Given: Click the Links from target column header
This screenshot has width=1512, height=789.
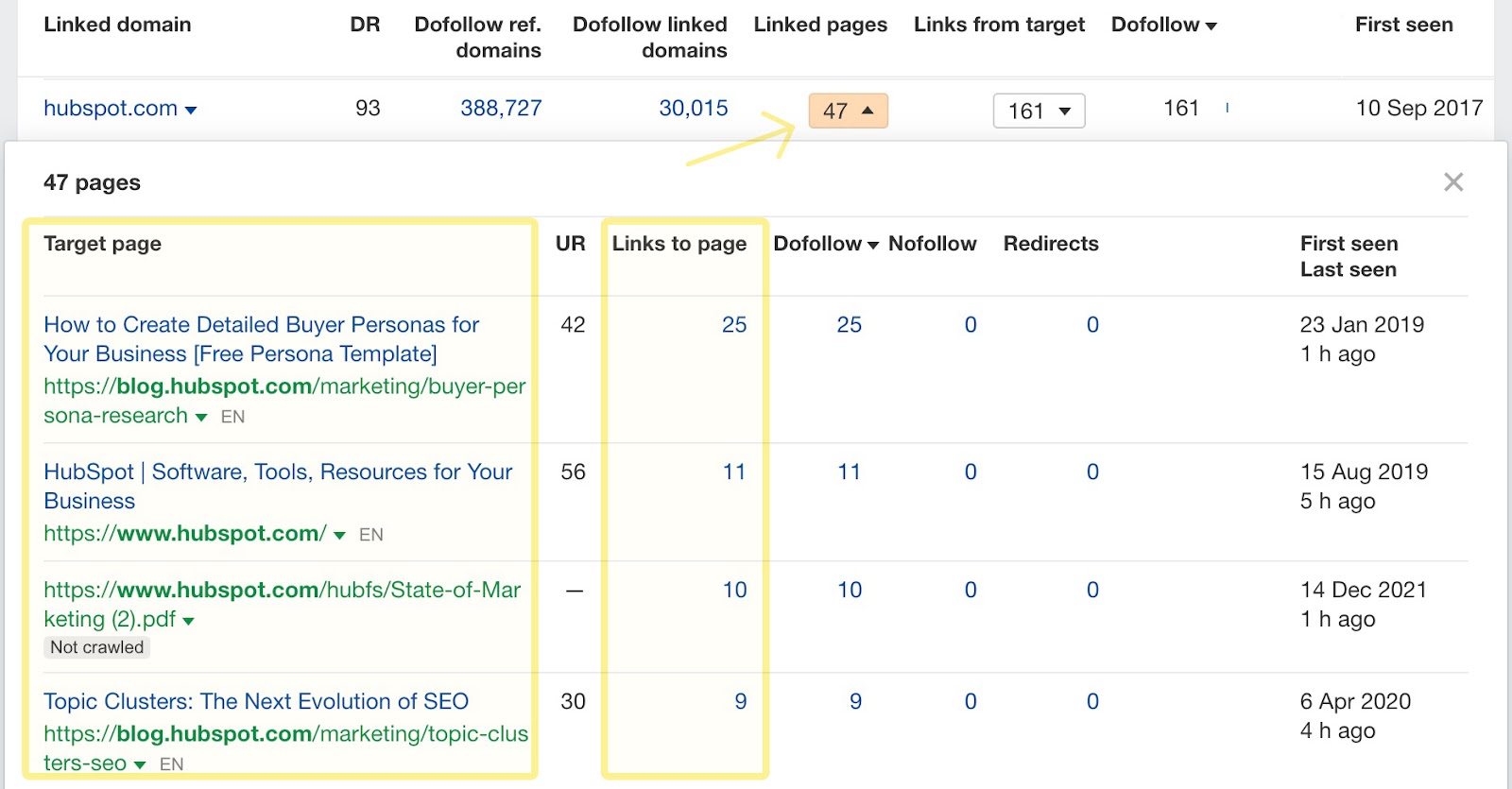Looking at the screenshot, I should click(999, 25).
